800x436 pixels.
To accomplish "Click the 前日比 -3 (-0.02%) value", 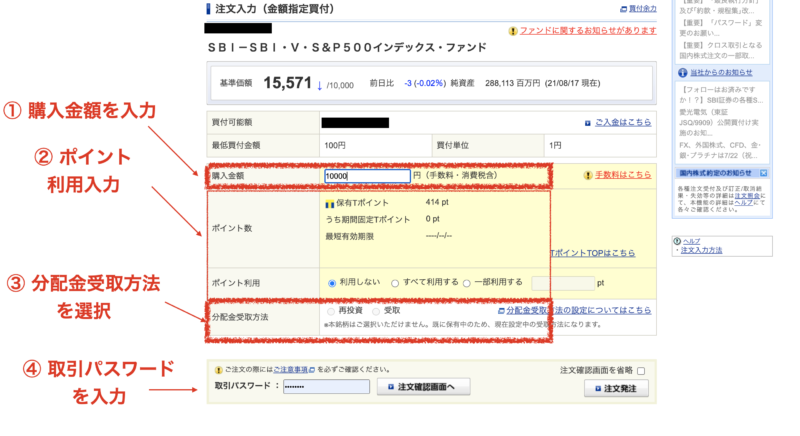I will pyautogui.click(x=425, y=83).
